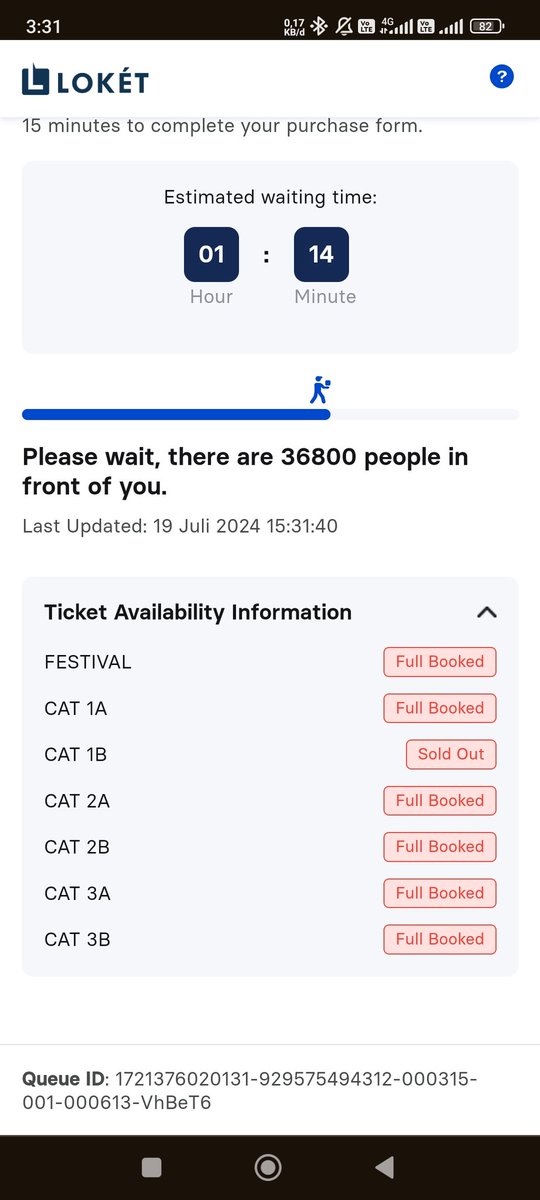This screenshot has height=1200, width=540.
Task: Tap the blue queue progress bar
Action: [x=176, y=414]
